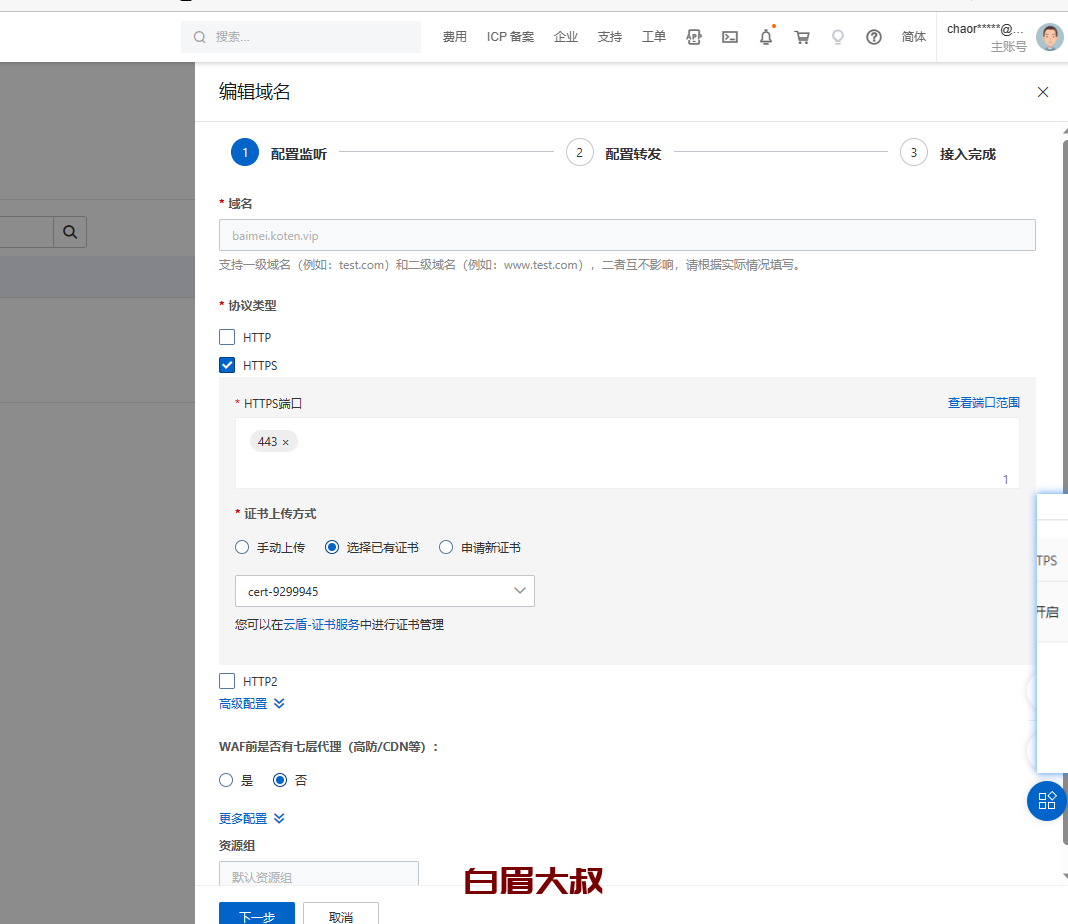1068x924 pixels.
Task: Click the lightbulb tips icon
Action: point(838,37)
